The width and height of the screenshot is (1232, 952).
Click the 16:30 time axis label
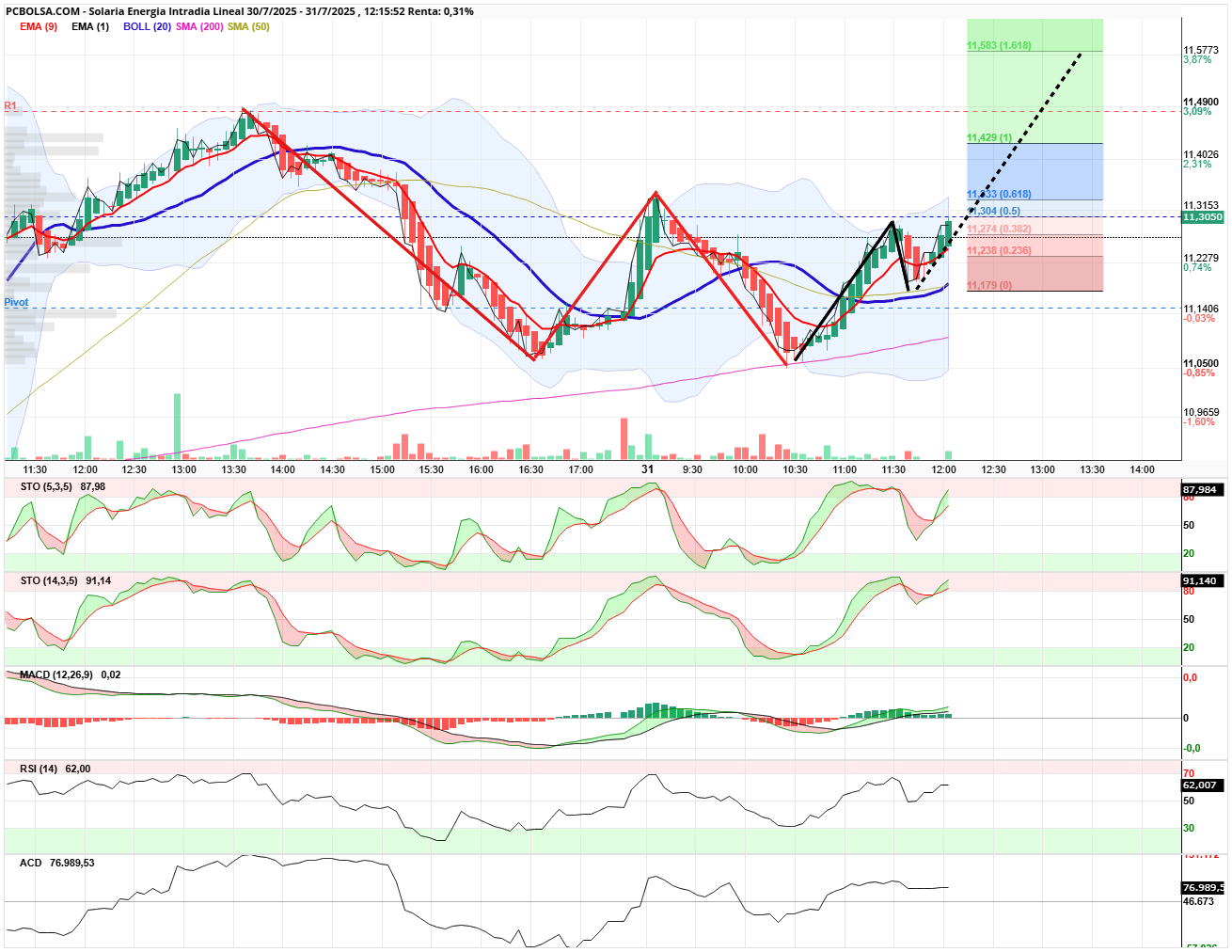(x=530, y=469)
